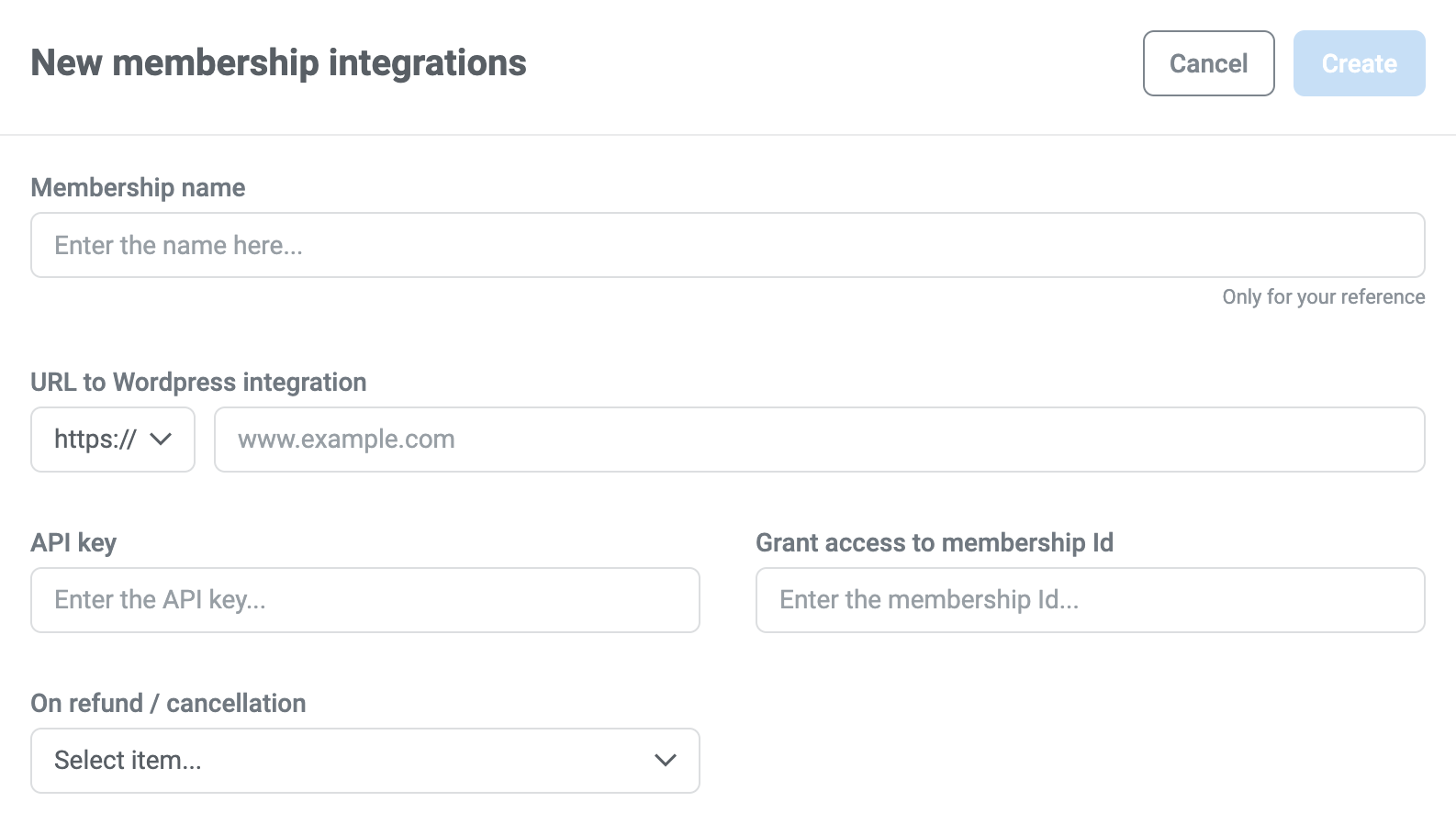This screenshot has width=1456, height=824.
Task: Focus the Membership name input field
Action: click(727, 245)
